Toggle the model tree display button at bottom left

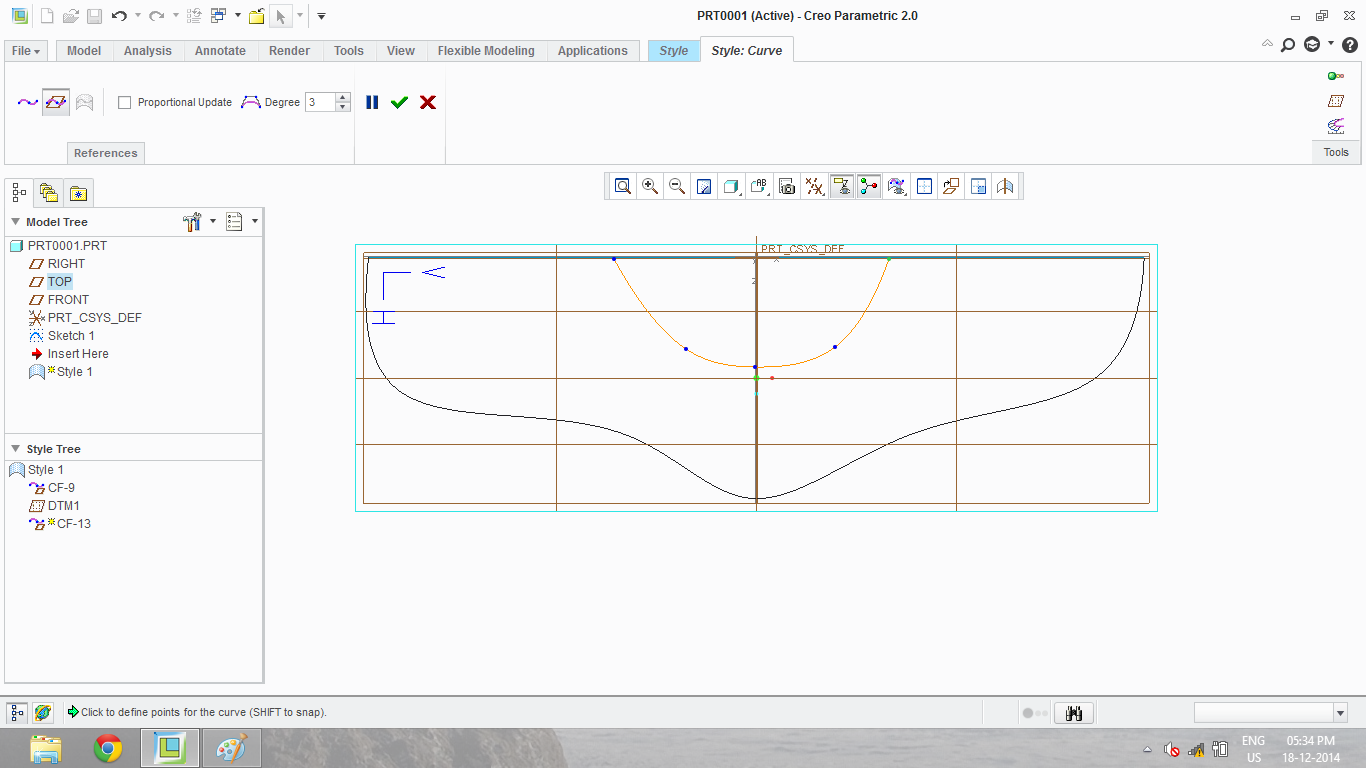17,713
